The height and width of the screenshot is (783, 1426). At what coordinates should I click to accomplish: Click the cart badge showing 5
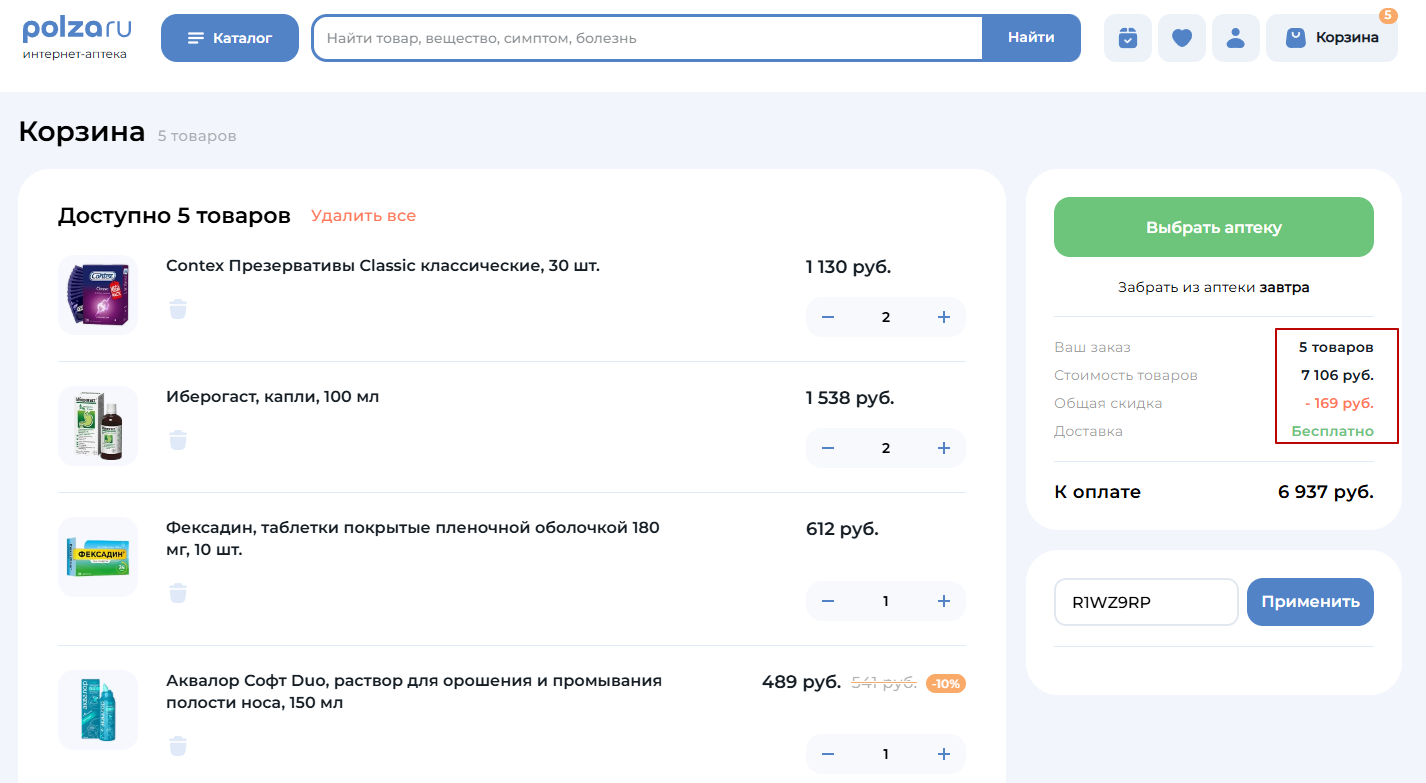point(1388,16)
